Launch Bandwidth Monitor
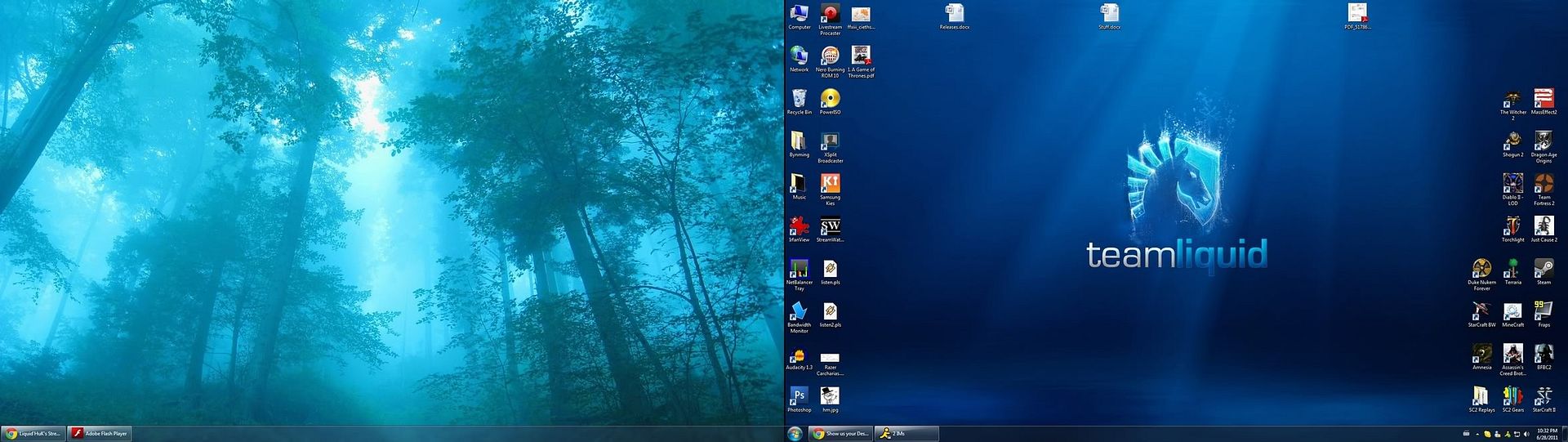1568x442 pixels. coord(799,317)
